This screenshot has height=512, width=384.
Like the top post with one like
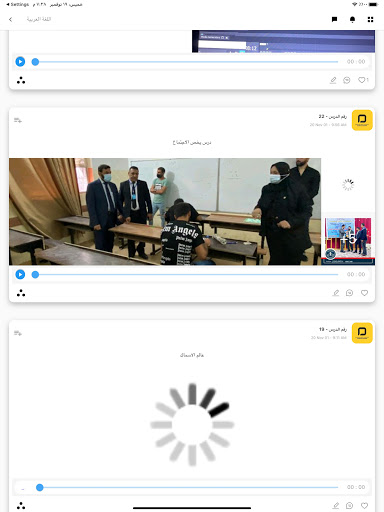coord(362,80)
